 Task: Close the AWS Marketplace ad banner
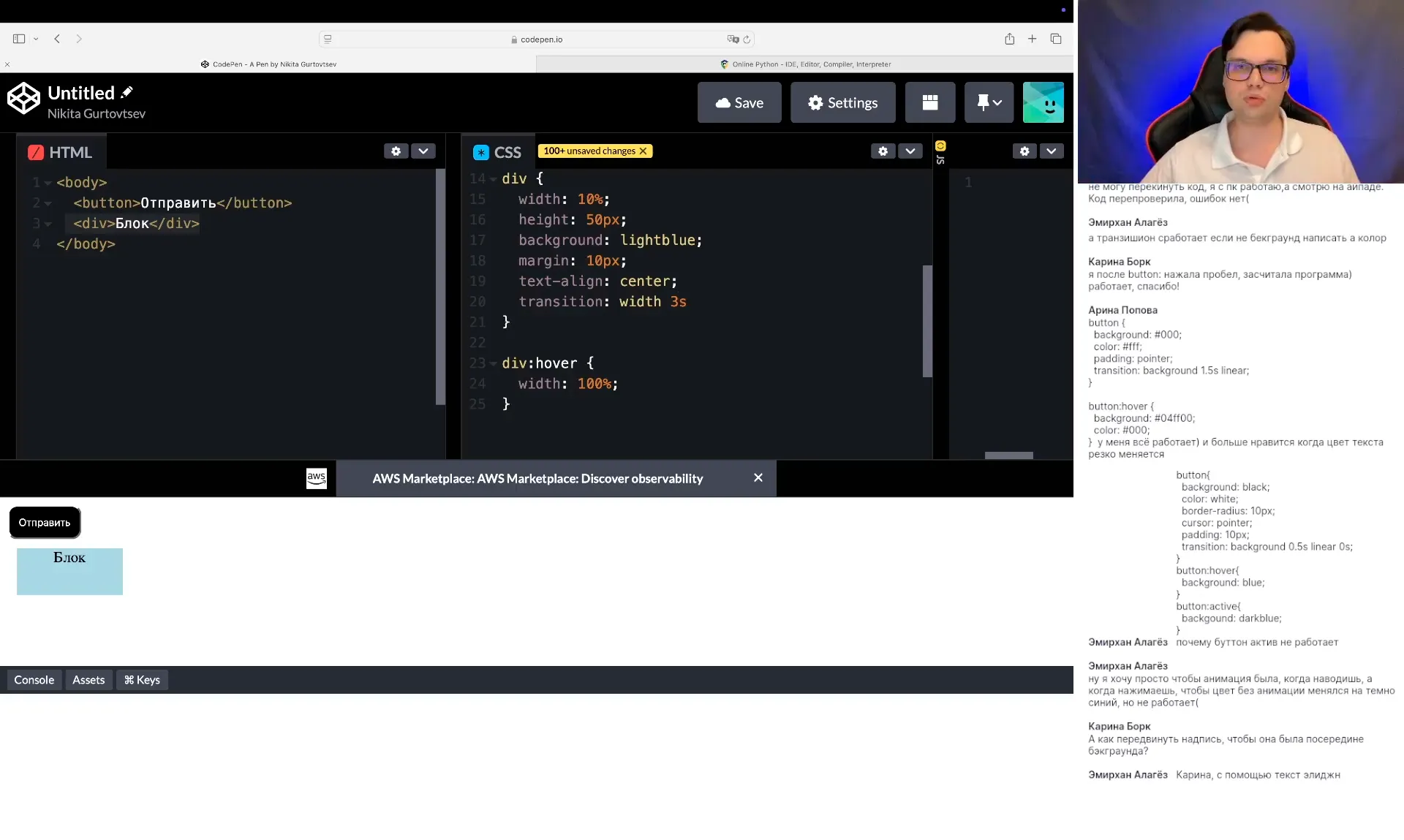[x=758, y=477]
